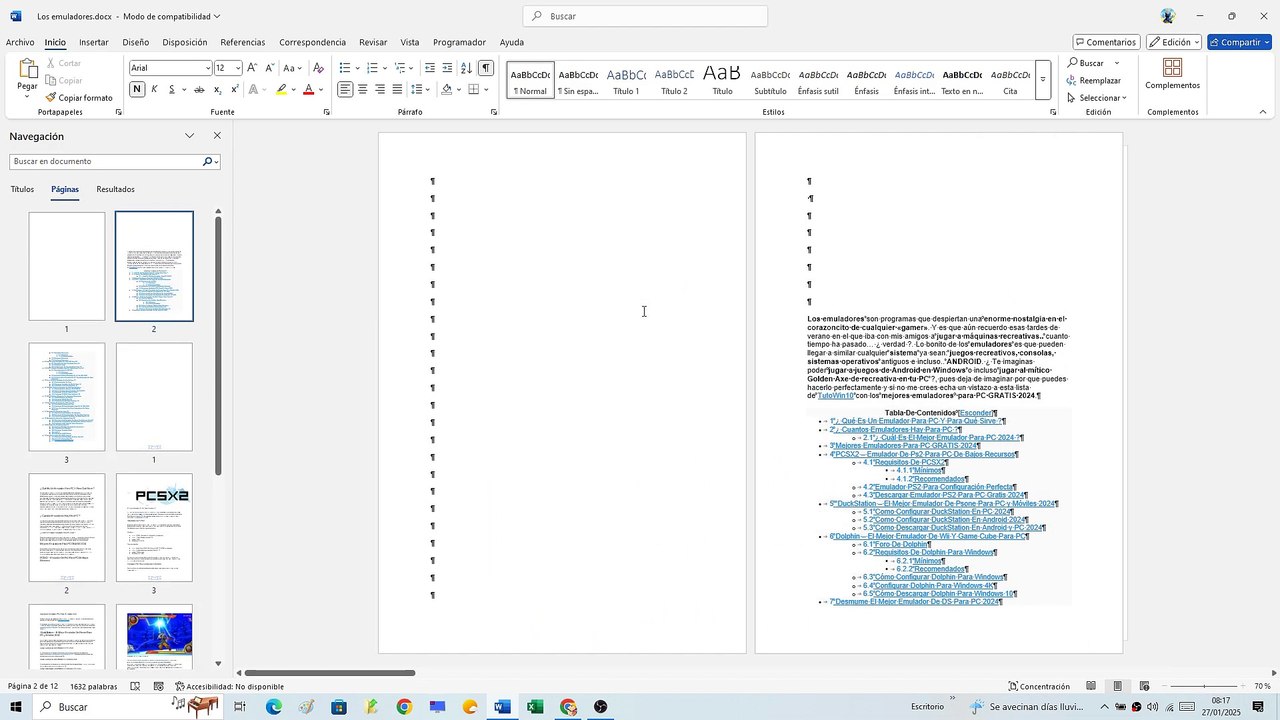Collapse the ribbon with the chevron
Screen dimensions: 1280x720
(1262, 112)
